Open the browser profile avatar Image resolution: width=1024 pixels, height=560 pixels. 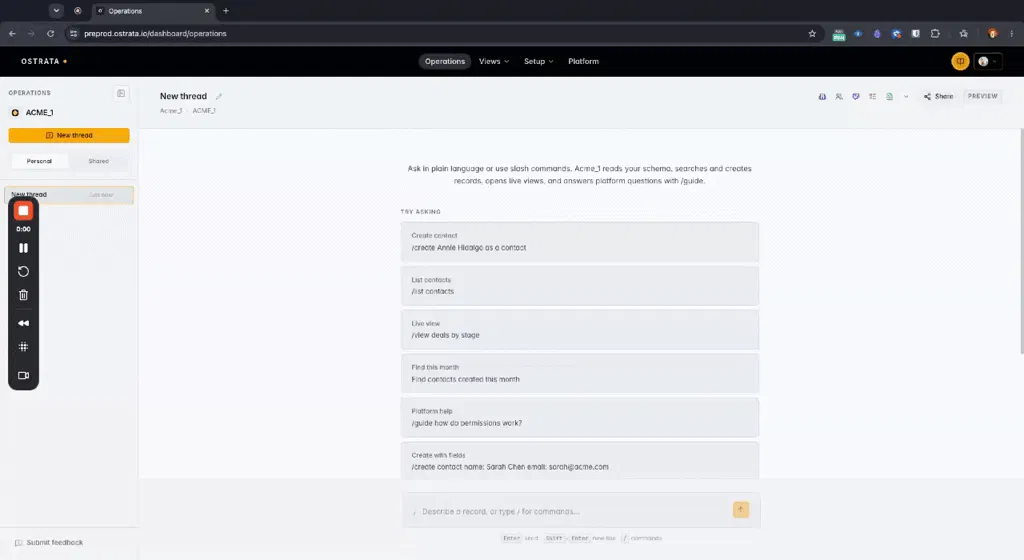993,34
